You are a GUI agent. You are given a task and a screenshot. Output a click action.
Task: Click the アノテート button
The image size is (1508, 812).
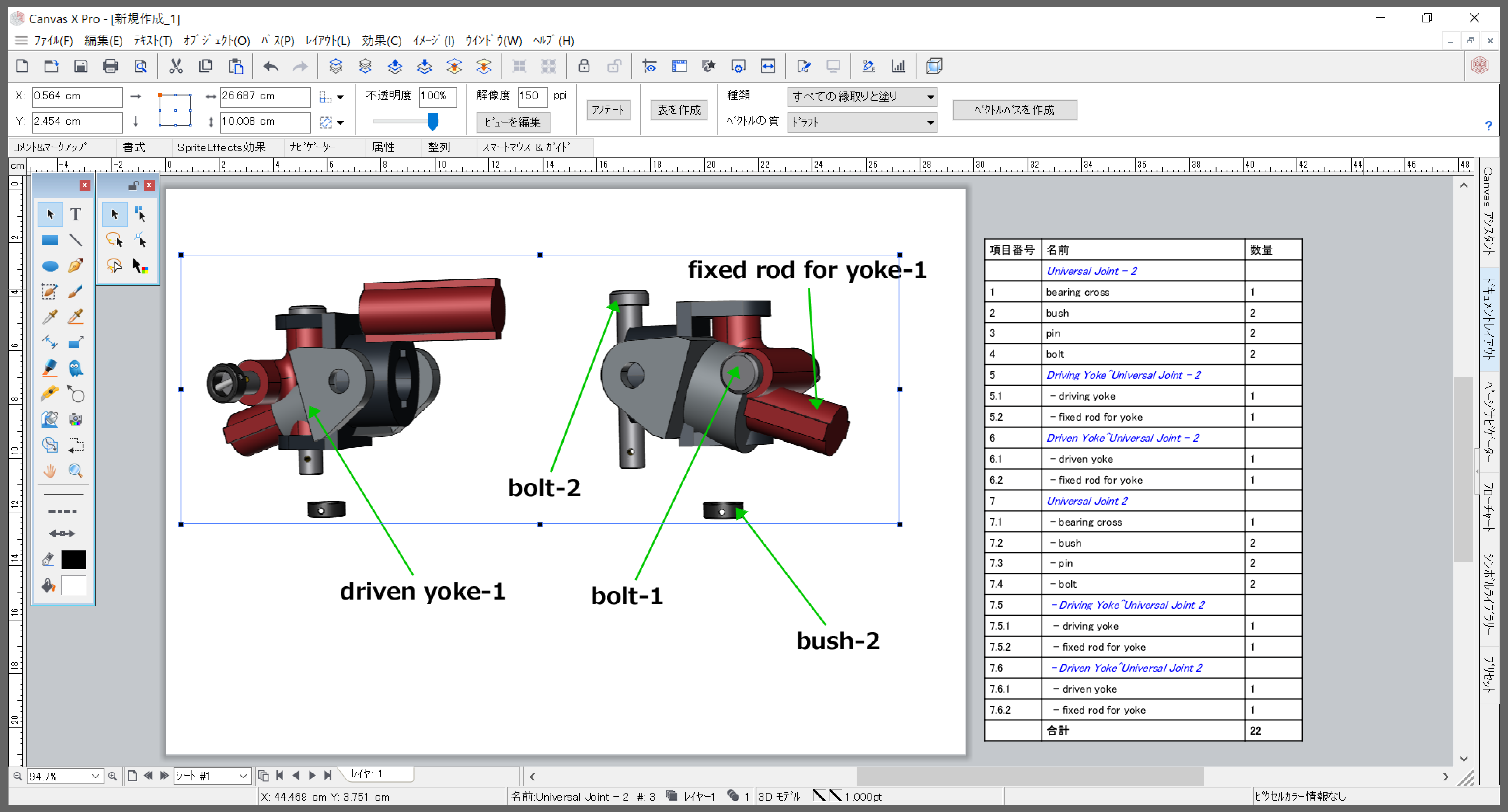click(608, 110)
